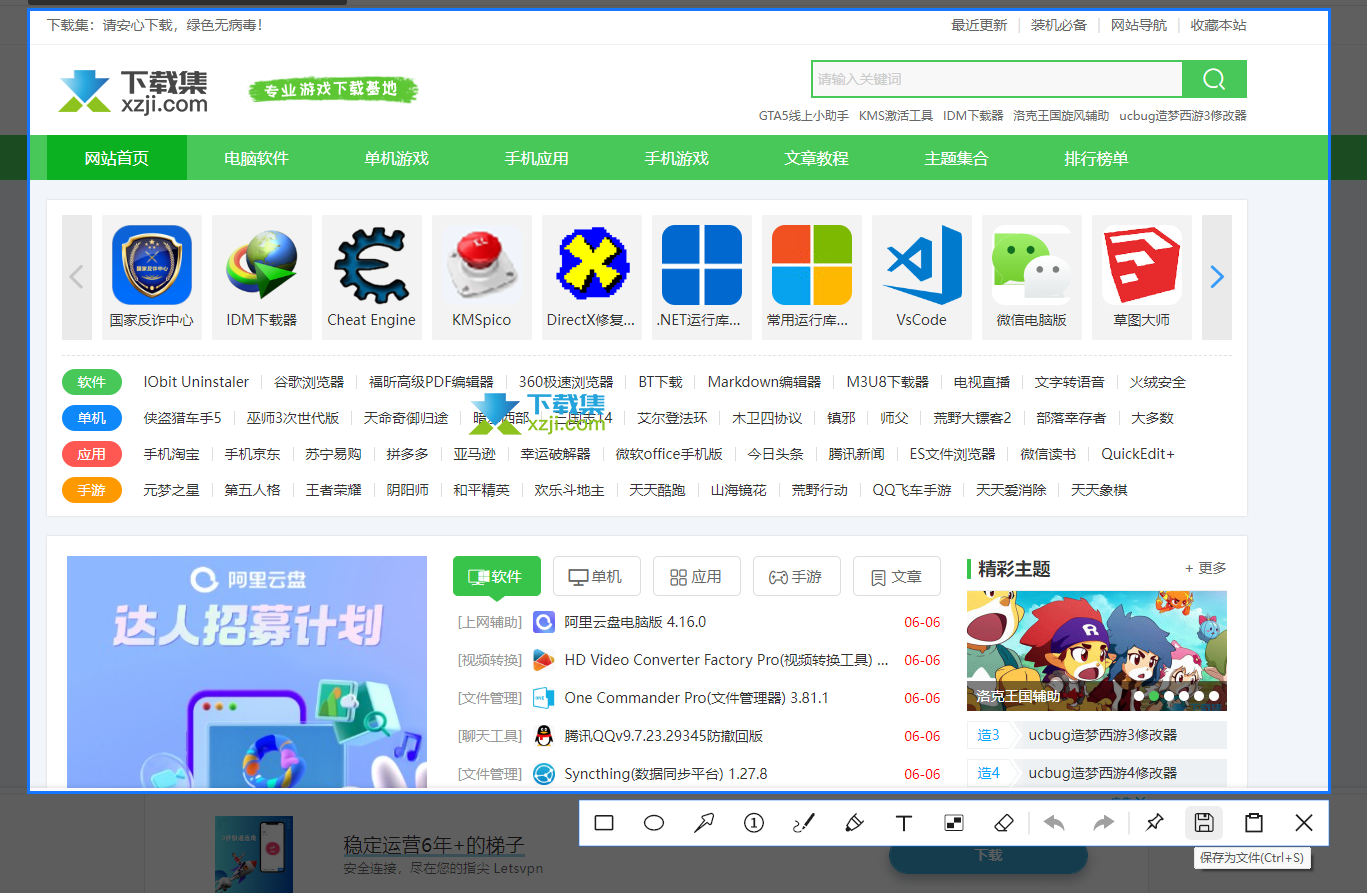1367x893 pixels.
Task: Undo the last annotation
Action: click(1054, 823)
